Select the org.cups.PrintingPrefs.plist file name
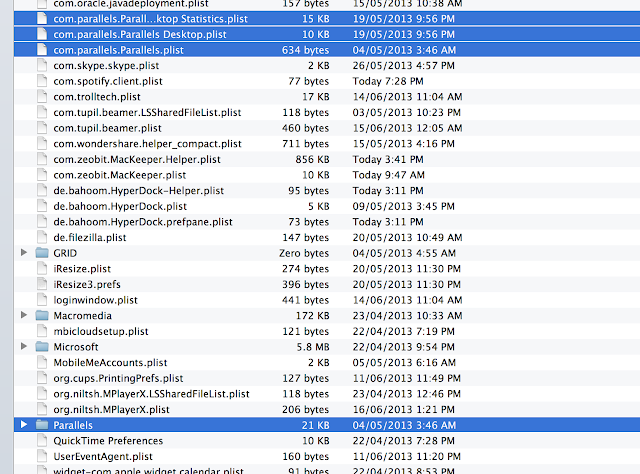 coord(118,378)
